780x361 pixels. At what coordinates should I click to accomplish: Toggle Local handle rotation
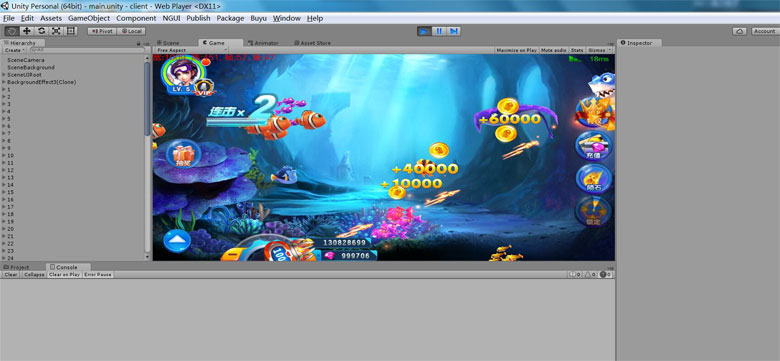click(x=131, y=31)
